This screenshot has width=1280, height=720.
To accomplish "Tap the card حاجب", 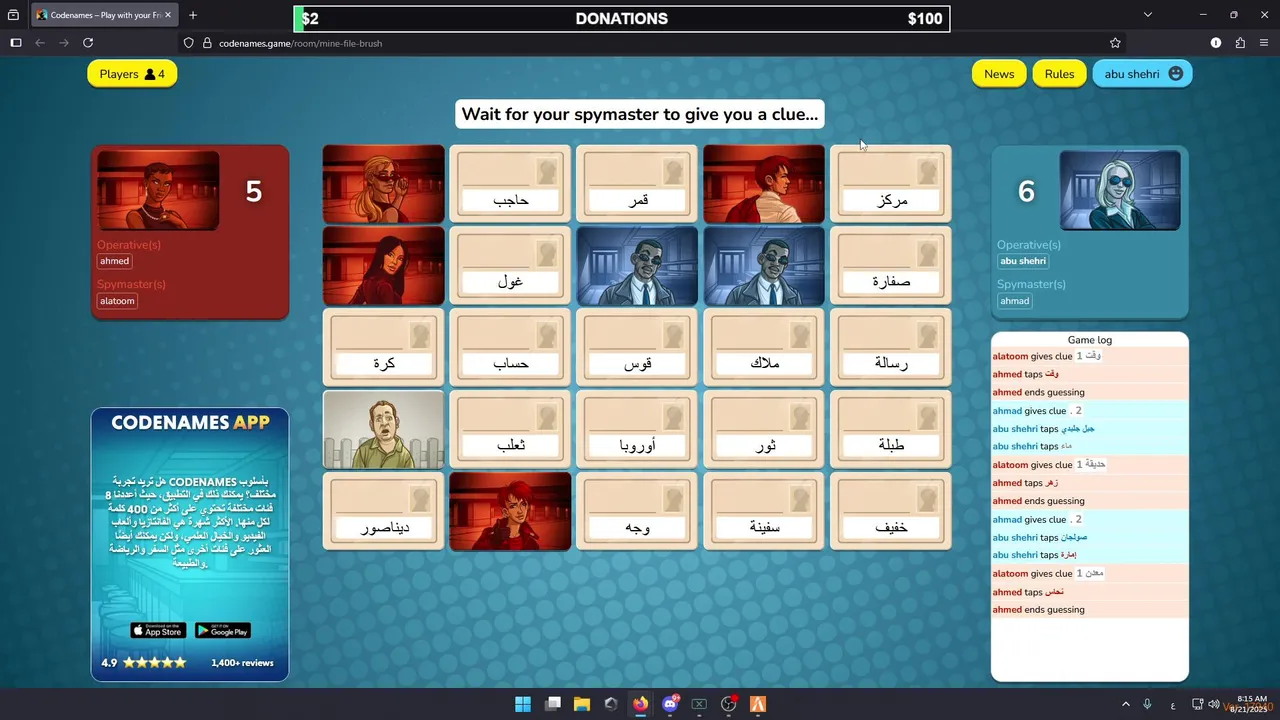I will click(510, 184).
